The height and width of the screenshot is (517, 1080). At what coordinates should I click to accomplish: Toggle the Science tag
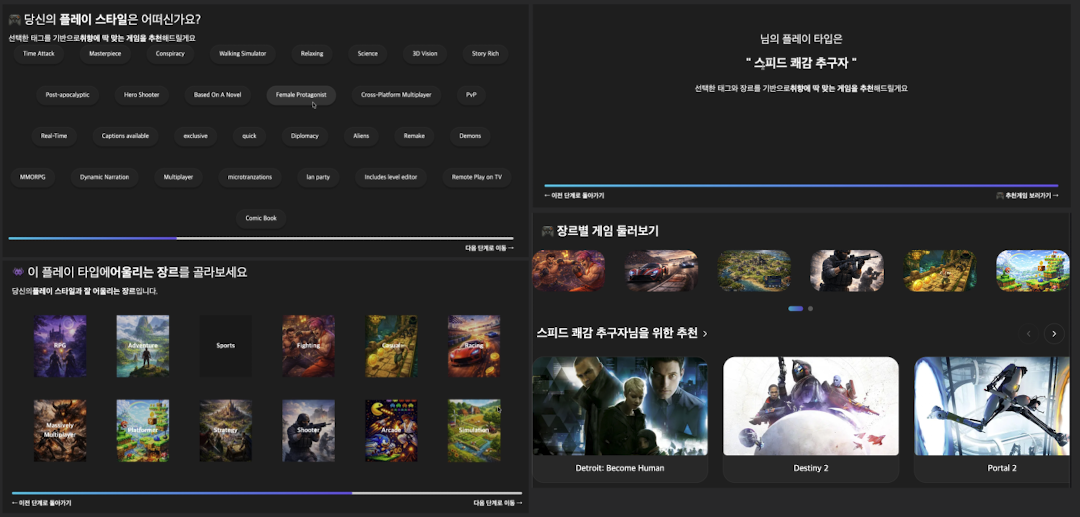(x=368, y=54)
